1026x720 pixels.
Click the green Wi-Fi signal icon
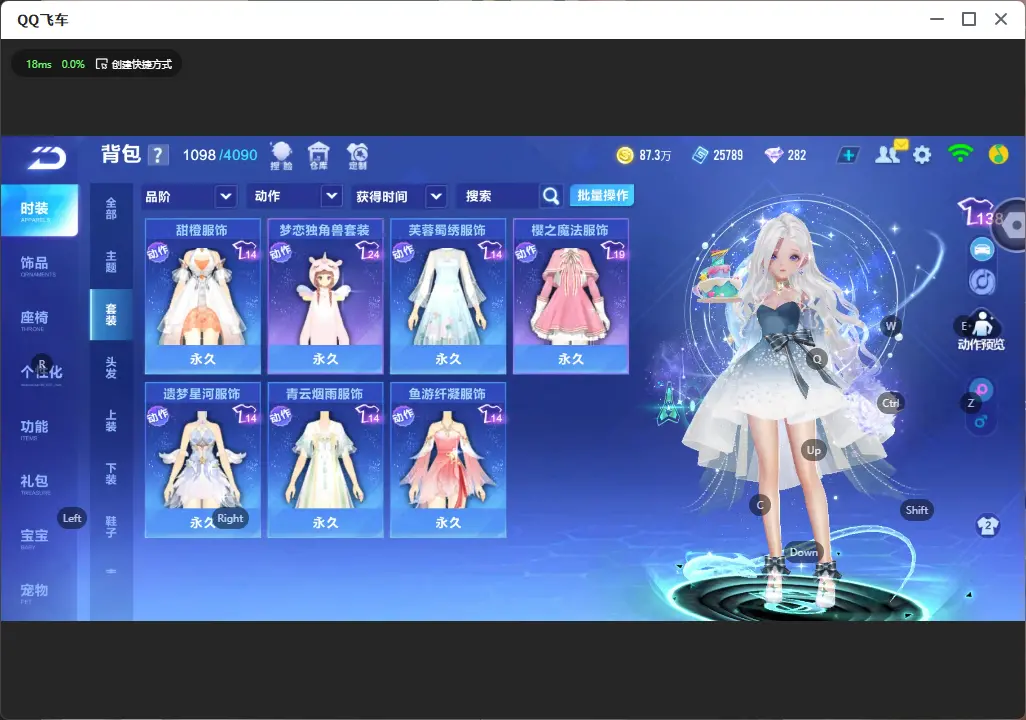click(x=960, y=154)
